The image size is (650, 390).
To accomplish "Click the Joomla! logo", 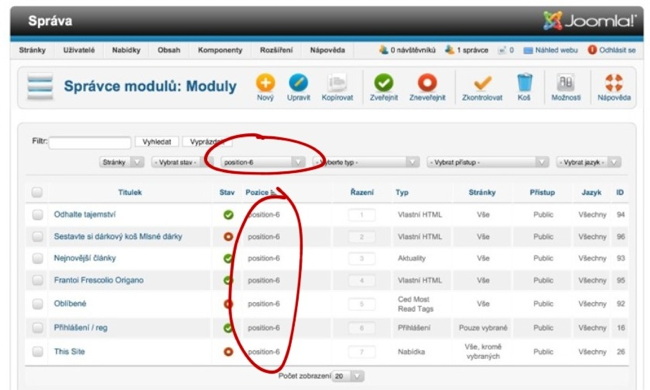I will click(x=590, y=21).
